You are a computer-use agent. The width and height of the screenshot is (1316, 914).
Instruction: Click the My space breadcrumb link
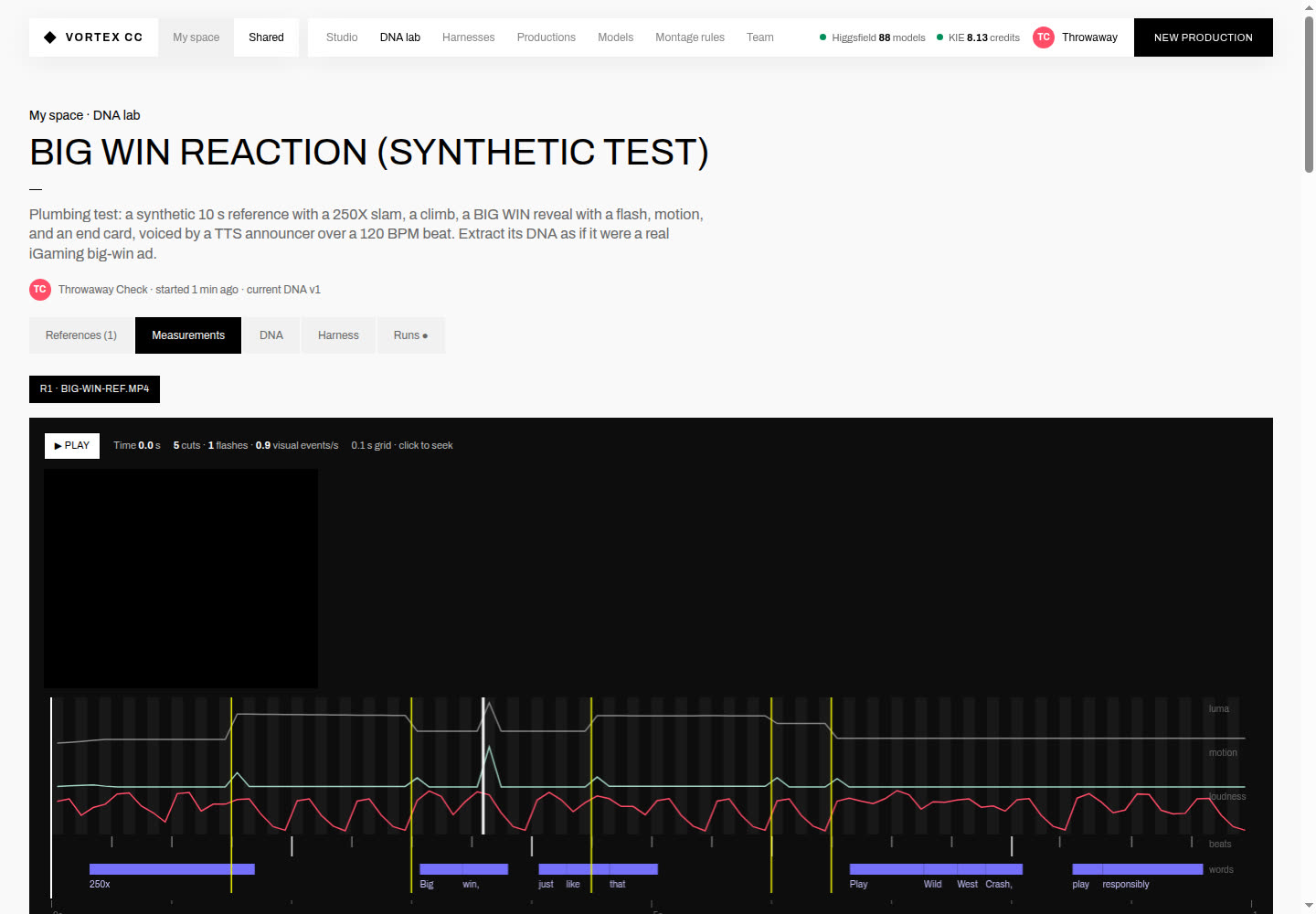tap(56, 115)
